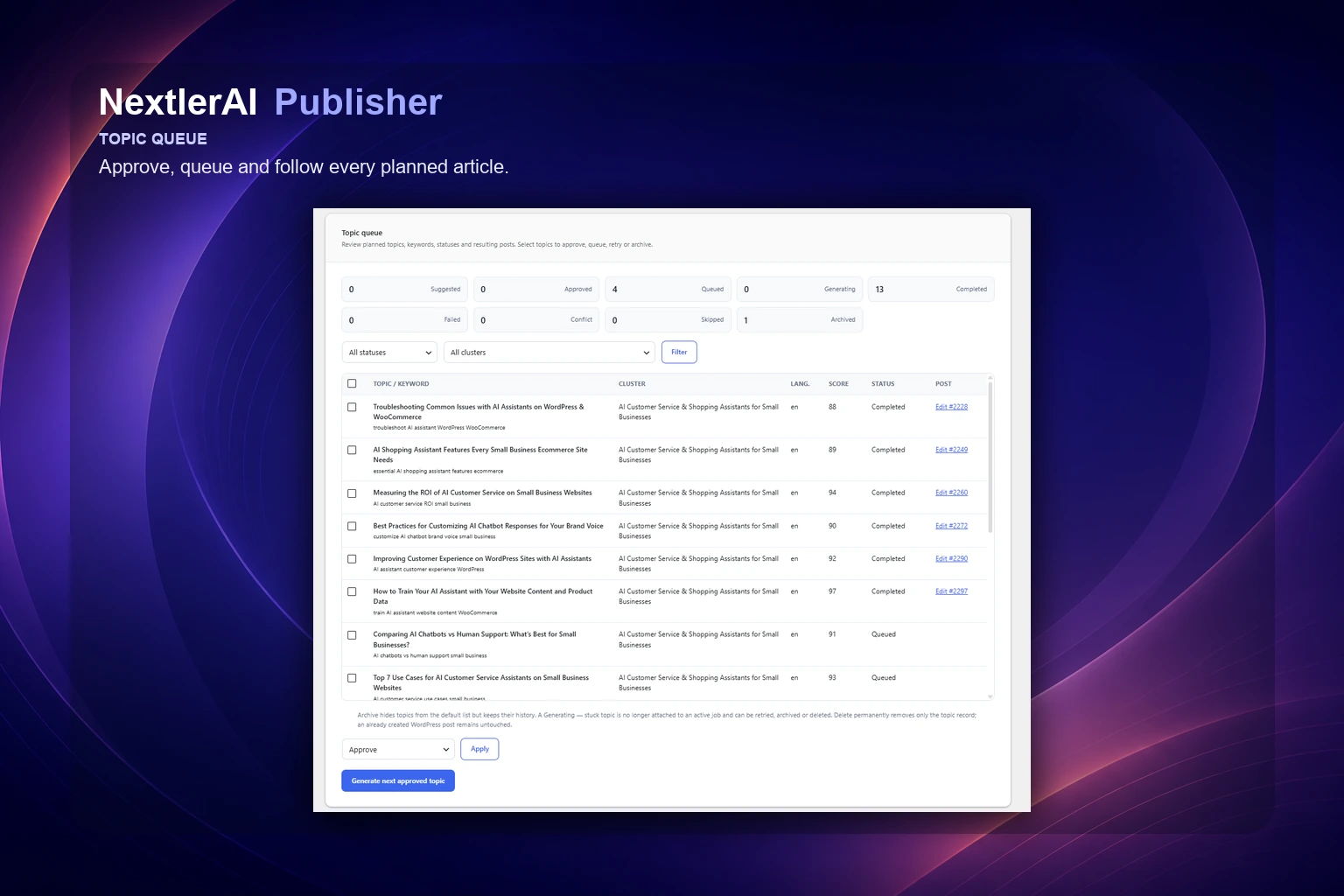Click the Measuring the ROI of AI Customer Service title
Viewport: 1344px width, 896px height.
point(482,493)
